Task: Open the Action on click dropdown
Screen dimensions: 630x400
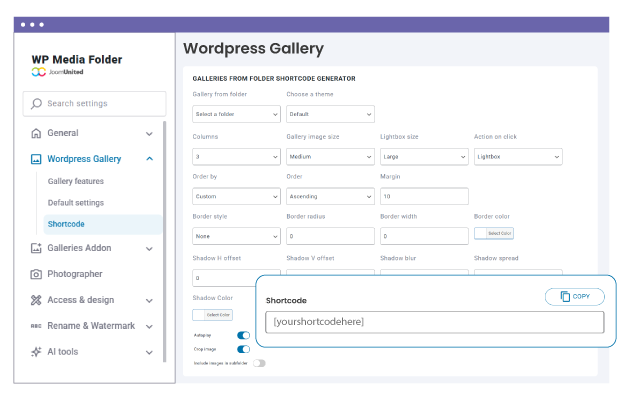Action: [518, 157]
